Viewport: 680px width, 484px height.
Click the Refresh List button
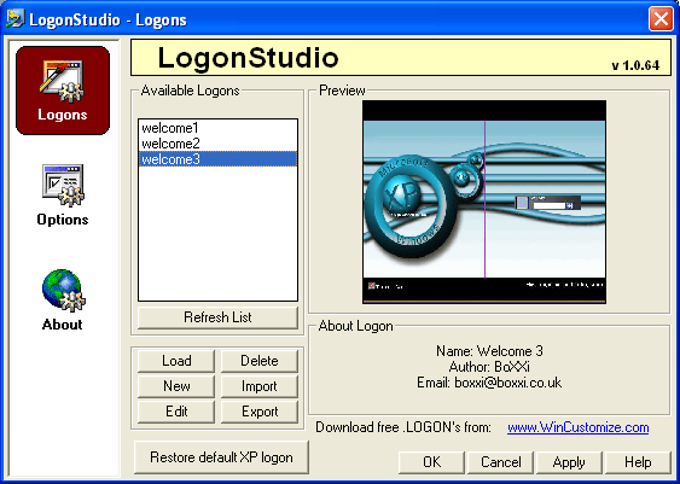(x=218, y=317)
